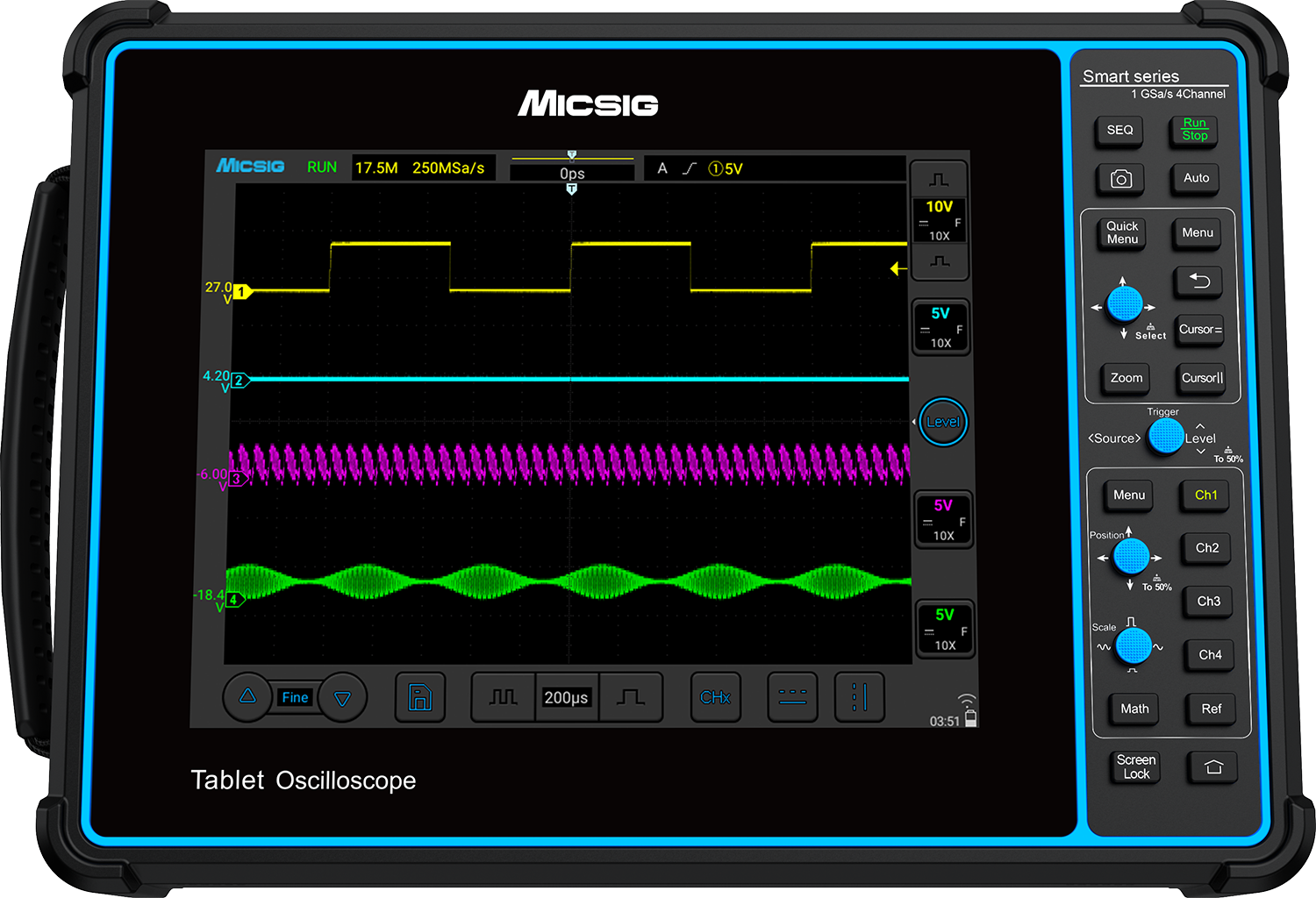Viewport: 1316px width, 898px height.
Task: Toggle the Fine adjustment setting
Action: click(295, 697)
